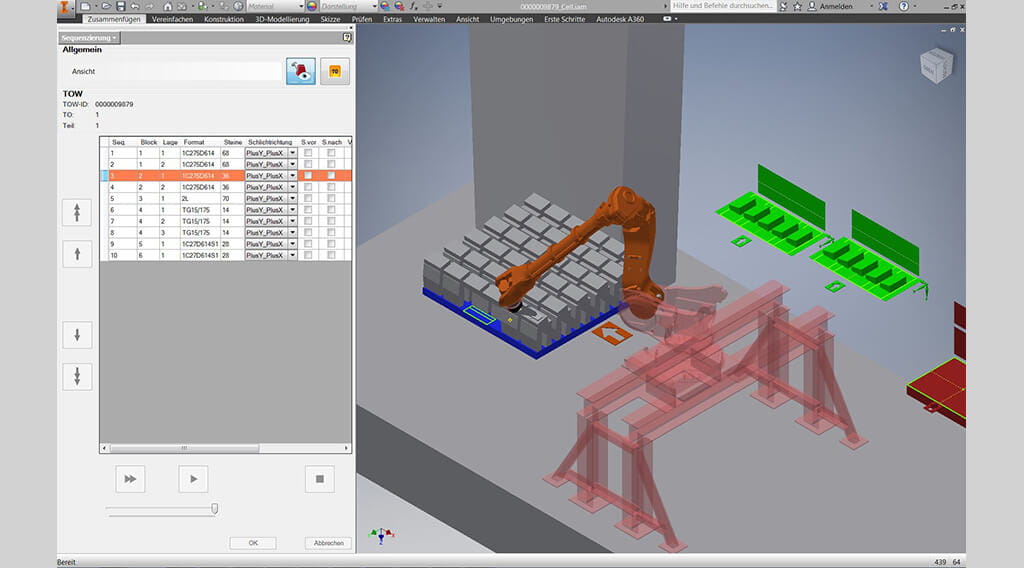The image size is (1024, 568).
Task: Open the Prüfen ribbon tab
Action: point(364,19)
